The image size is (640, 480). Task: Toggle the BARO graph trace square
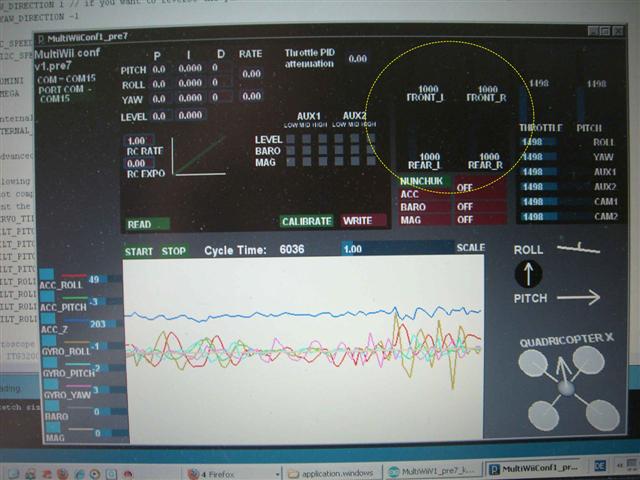tap(52, 406)
